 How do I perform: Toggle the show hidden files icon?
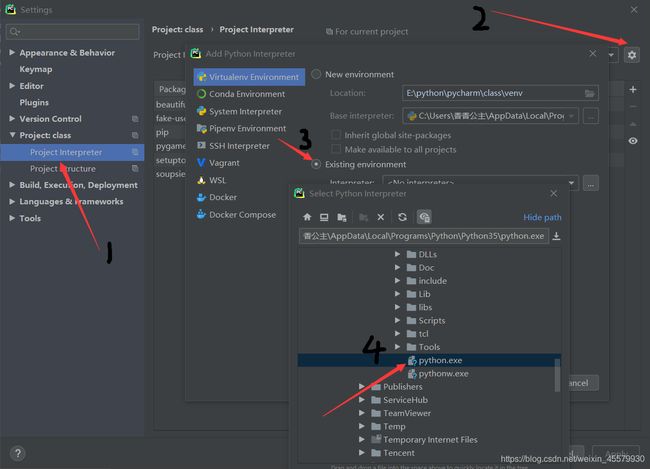424,217
